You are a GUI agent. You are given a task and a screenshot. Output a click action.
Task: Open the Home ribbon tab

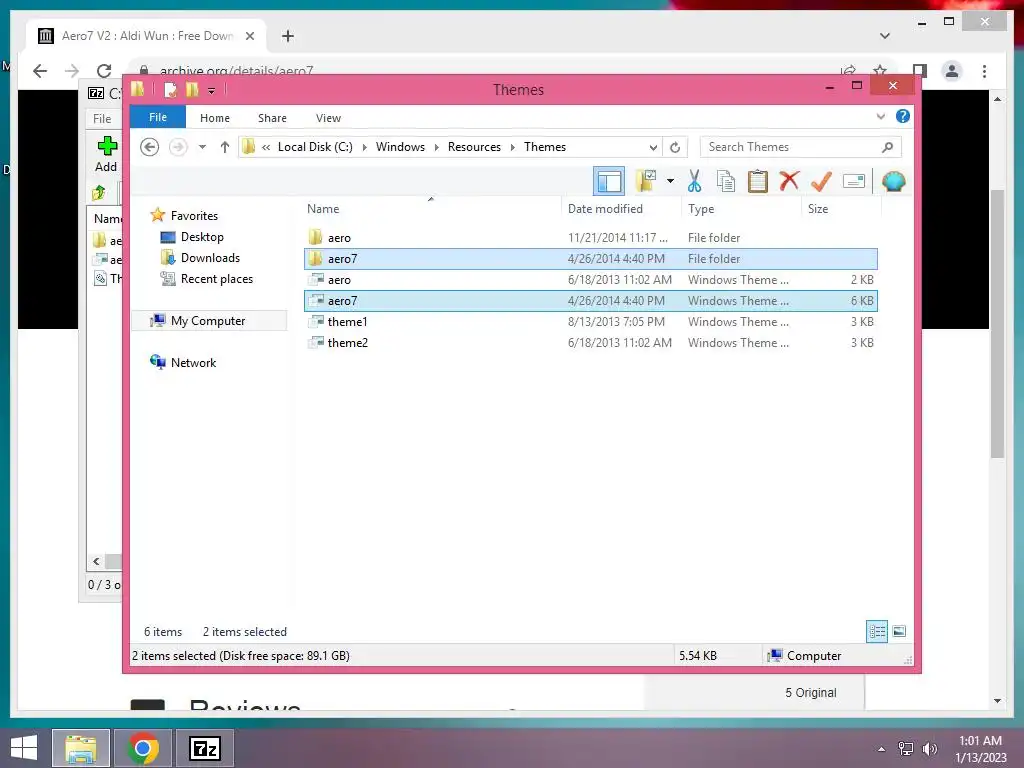215,118
